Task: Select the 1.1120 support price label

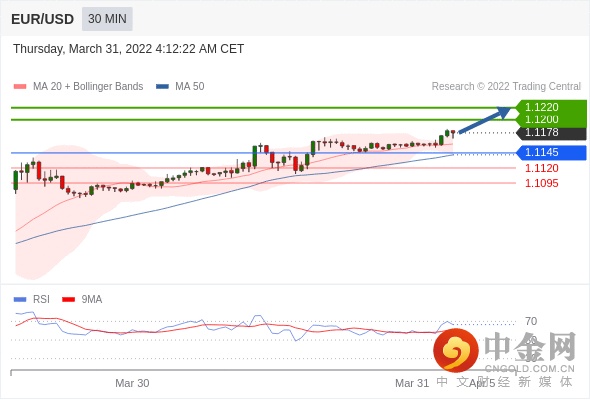Action: [x=542, y=168]
